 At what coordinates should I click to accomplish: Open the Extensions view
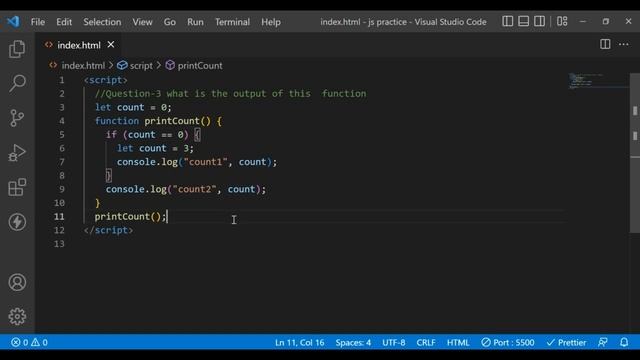(x=17, y=187)
